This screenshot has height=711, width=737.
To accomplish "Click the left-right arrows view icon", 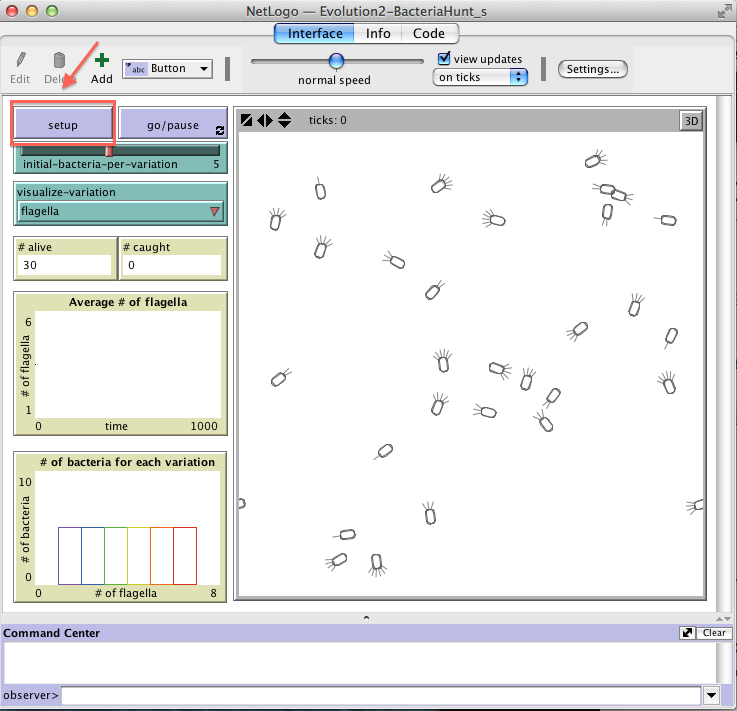I will point(265,120).
